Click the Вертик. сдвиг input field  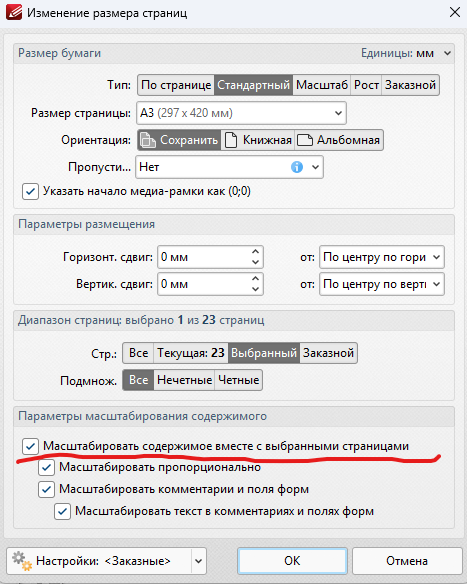coord(204,284)
